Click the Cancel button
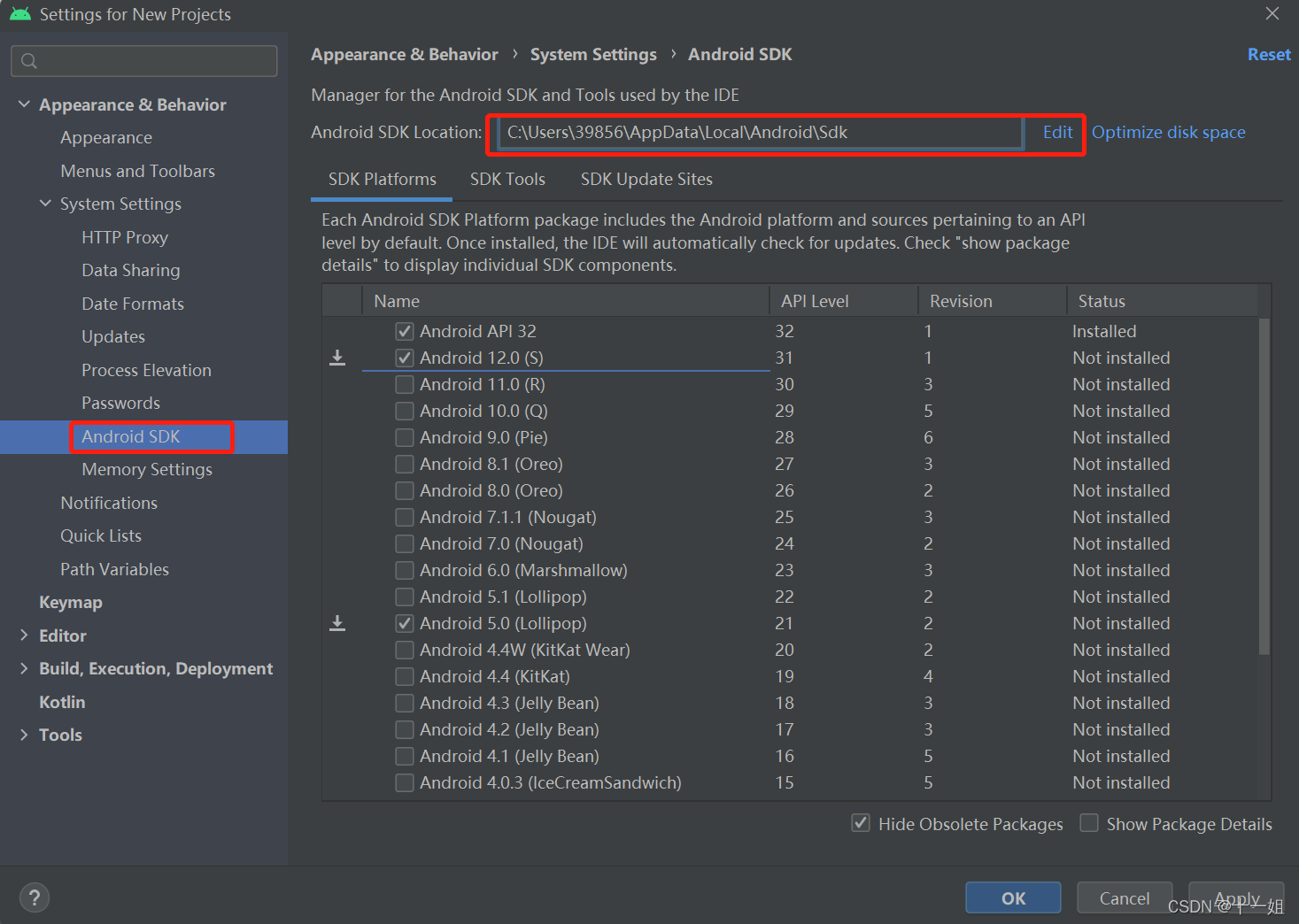This screenshot has width=1299, height=924. click(x=1125, y=898)
